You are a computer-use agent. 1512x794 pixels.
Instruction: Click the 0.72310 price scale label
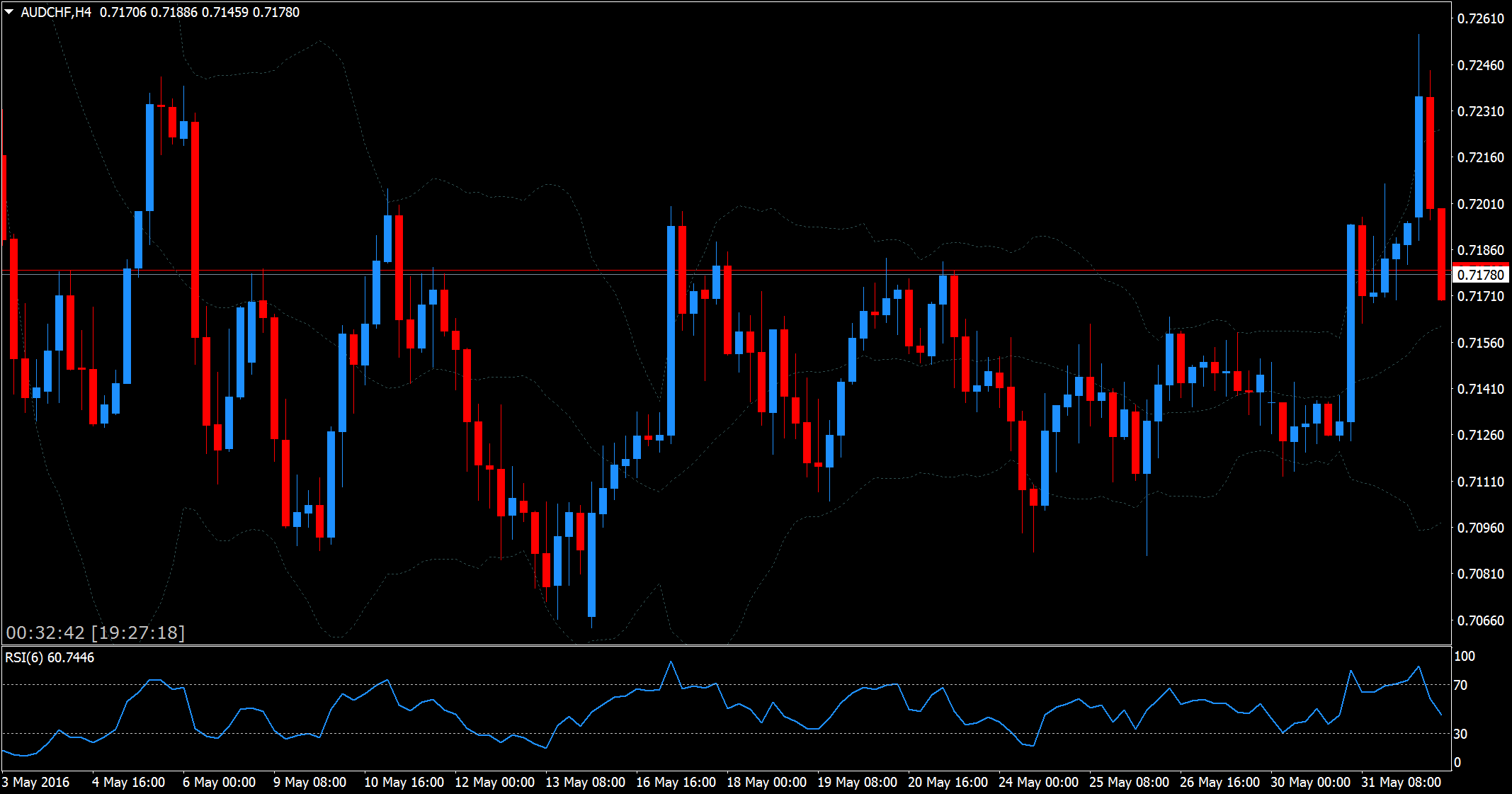[1480, 112]
